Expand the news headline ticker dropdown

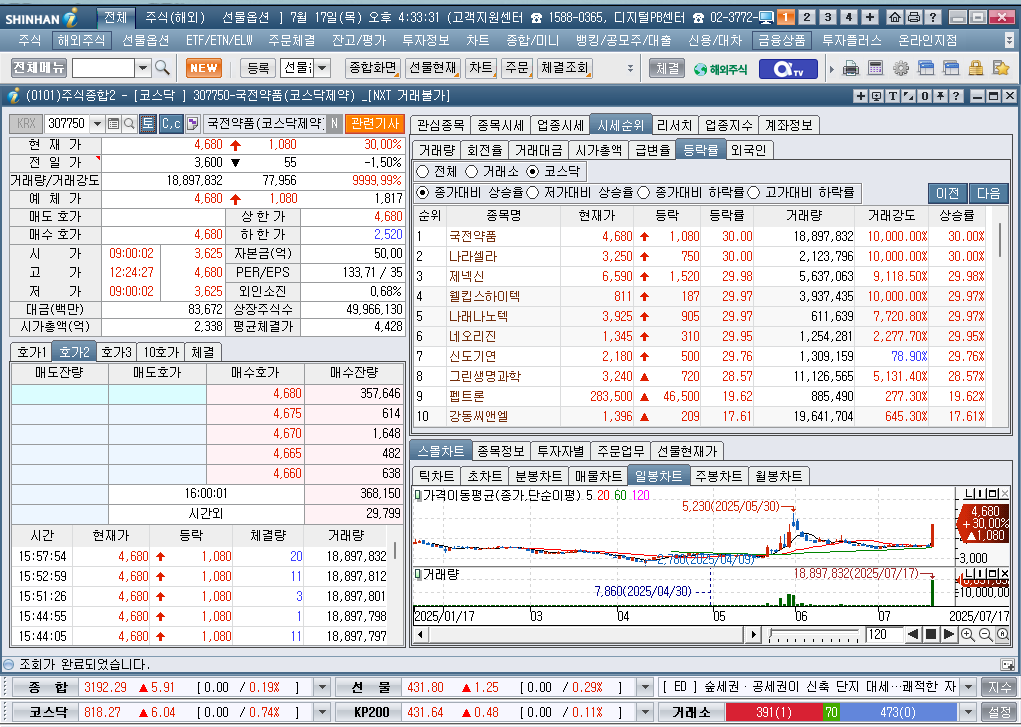pyautogui.click(x=968, y=687)
